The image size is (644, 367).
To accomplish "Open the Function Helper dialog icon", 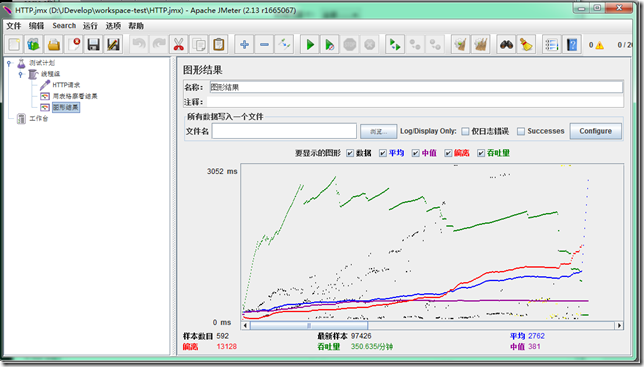I will point(552,44).
